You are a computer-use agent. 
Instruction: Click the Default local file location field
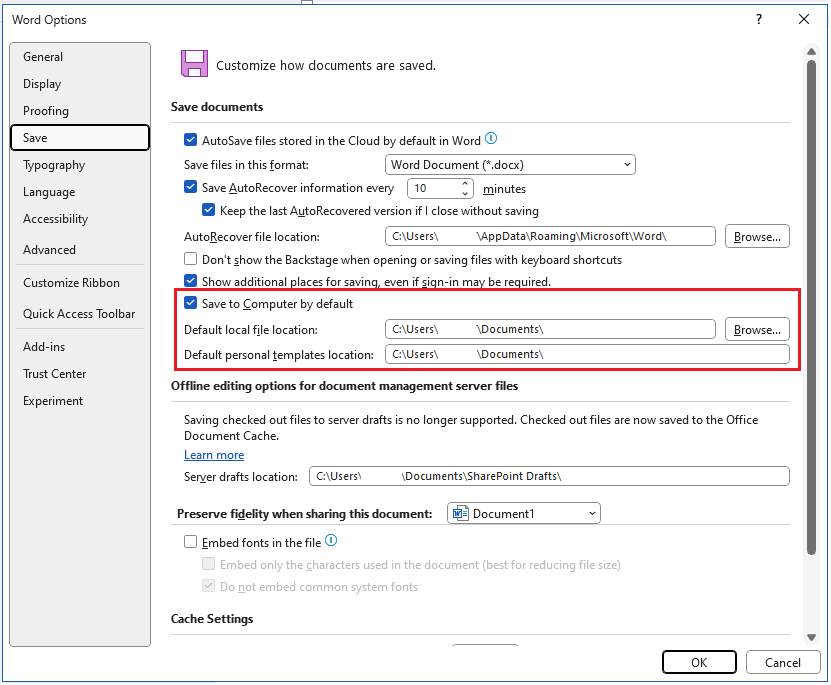point(550,329)
